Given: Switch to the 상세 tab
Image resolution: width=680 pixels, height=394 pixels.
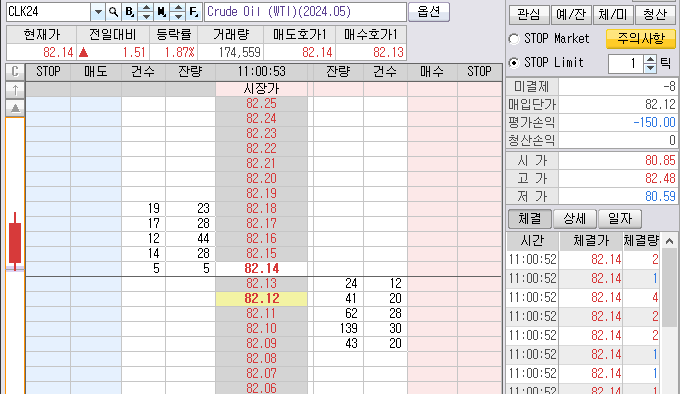Looking at the screenshot, I should pos(575,218).
